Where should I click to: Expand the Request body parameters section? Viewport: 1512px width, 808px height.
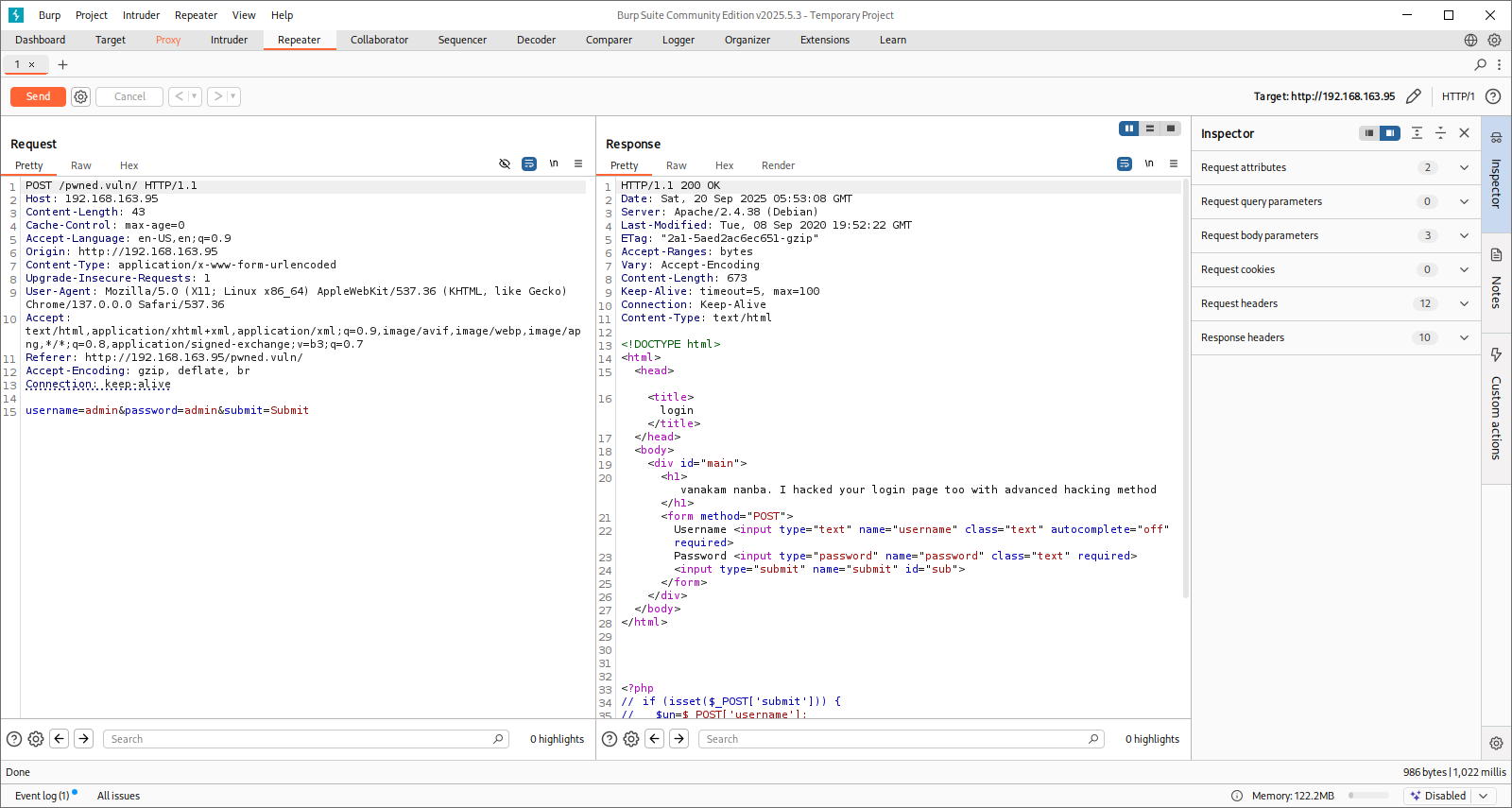click(x=1335, y=235)
